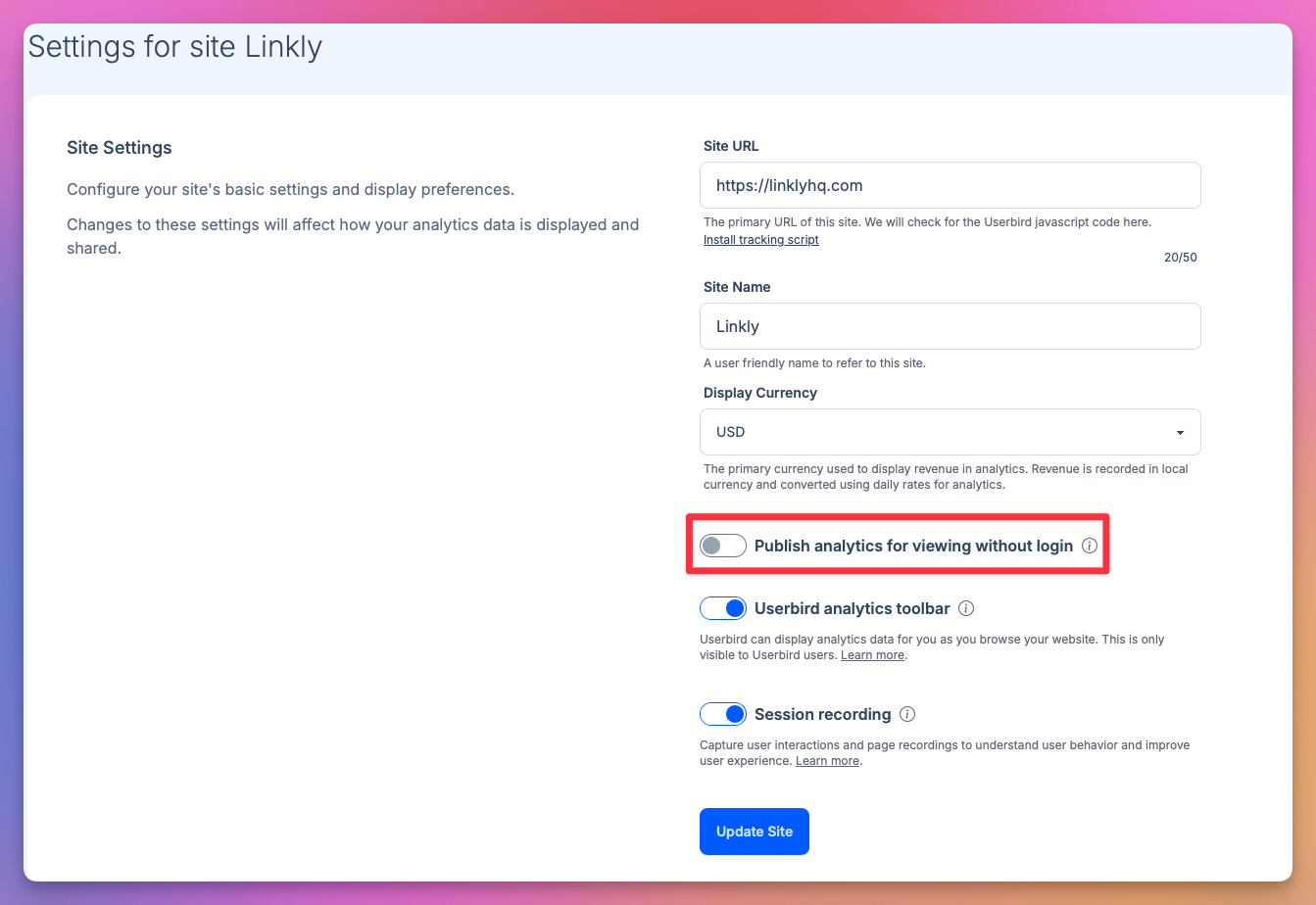This screenshot has width=1316, height=905.
Task: Select the USD currency value
Action: coord(731,432)
